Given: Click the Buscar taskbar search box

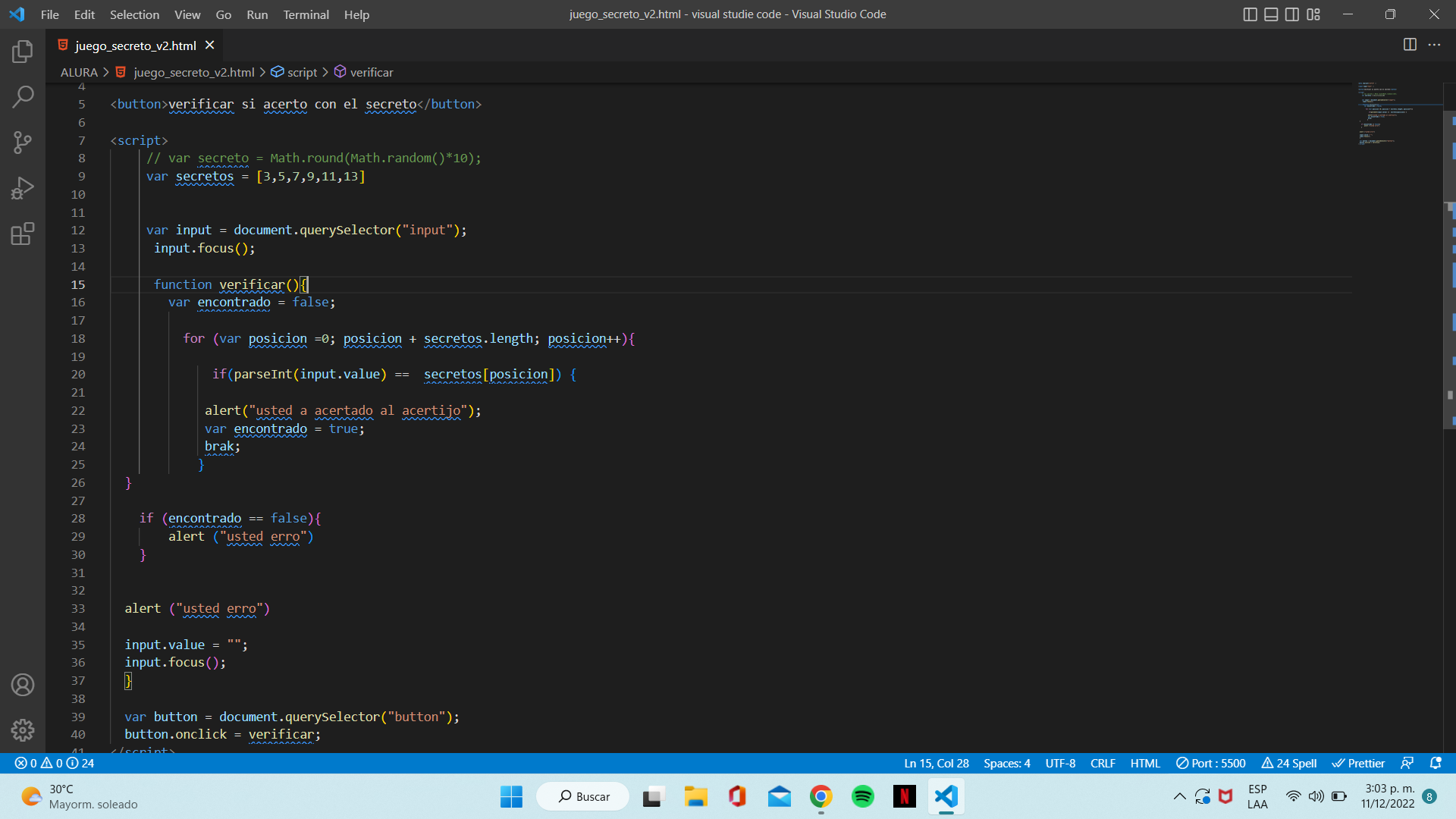Looking at the screenshot, I should tap(583, 796).
